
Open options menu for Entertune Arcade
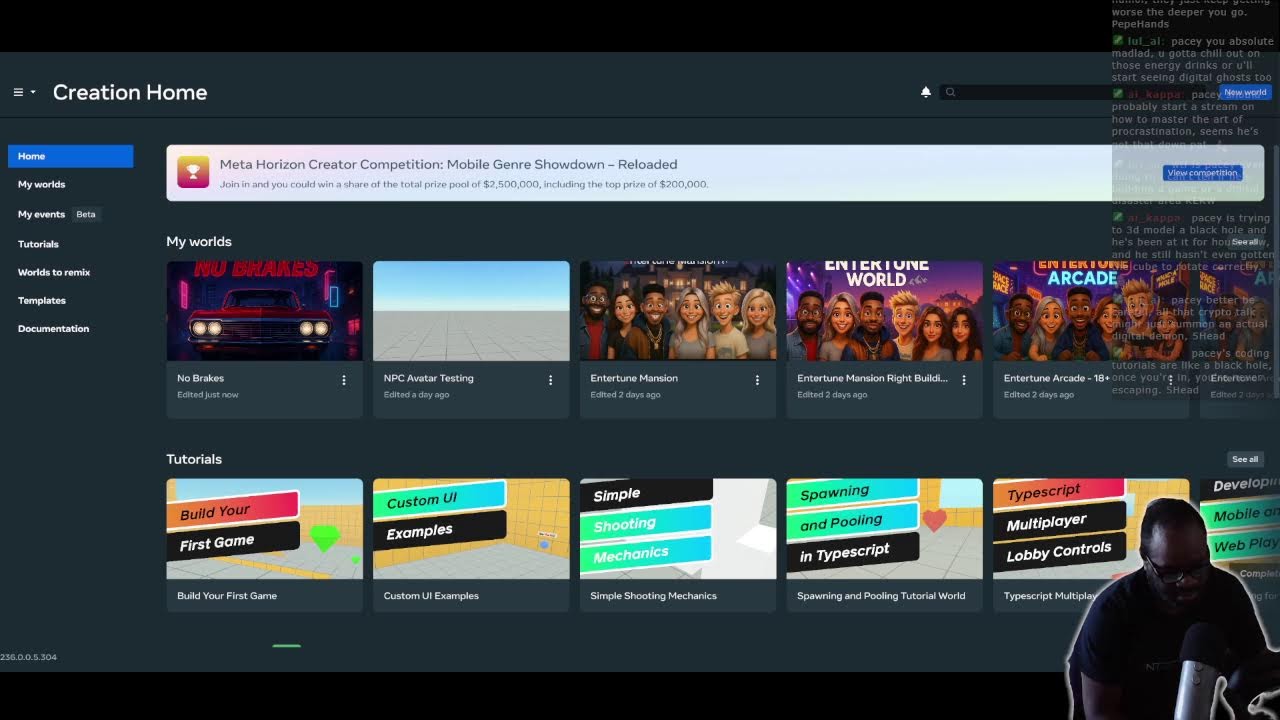1170,380
